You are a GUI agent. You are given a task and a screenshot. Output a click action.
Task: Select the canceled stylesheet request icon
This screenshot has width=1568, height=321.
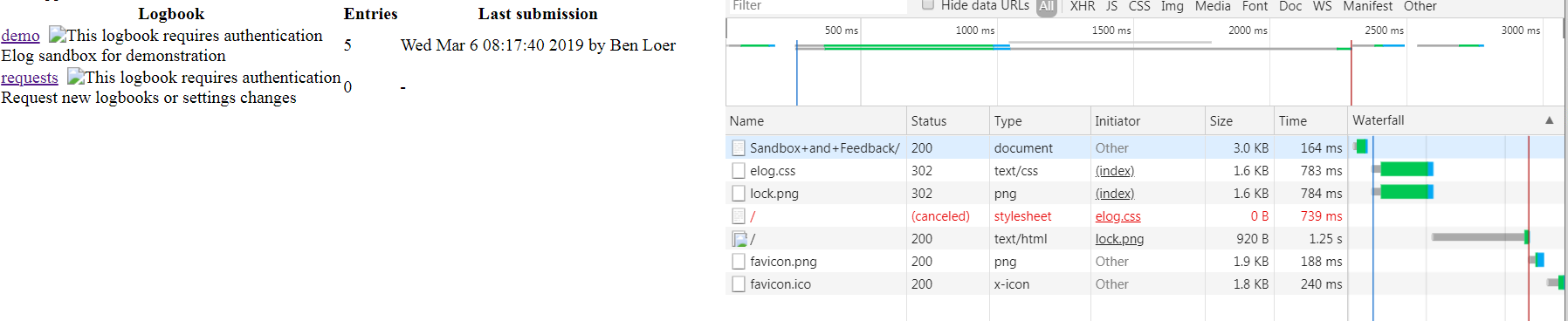[739, 216]
